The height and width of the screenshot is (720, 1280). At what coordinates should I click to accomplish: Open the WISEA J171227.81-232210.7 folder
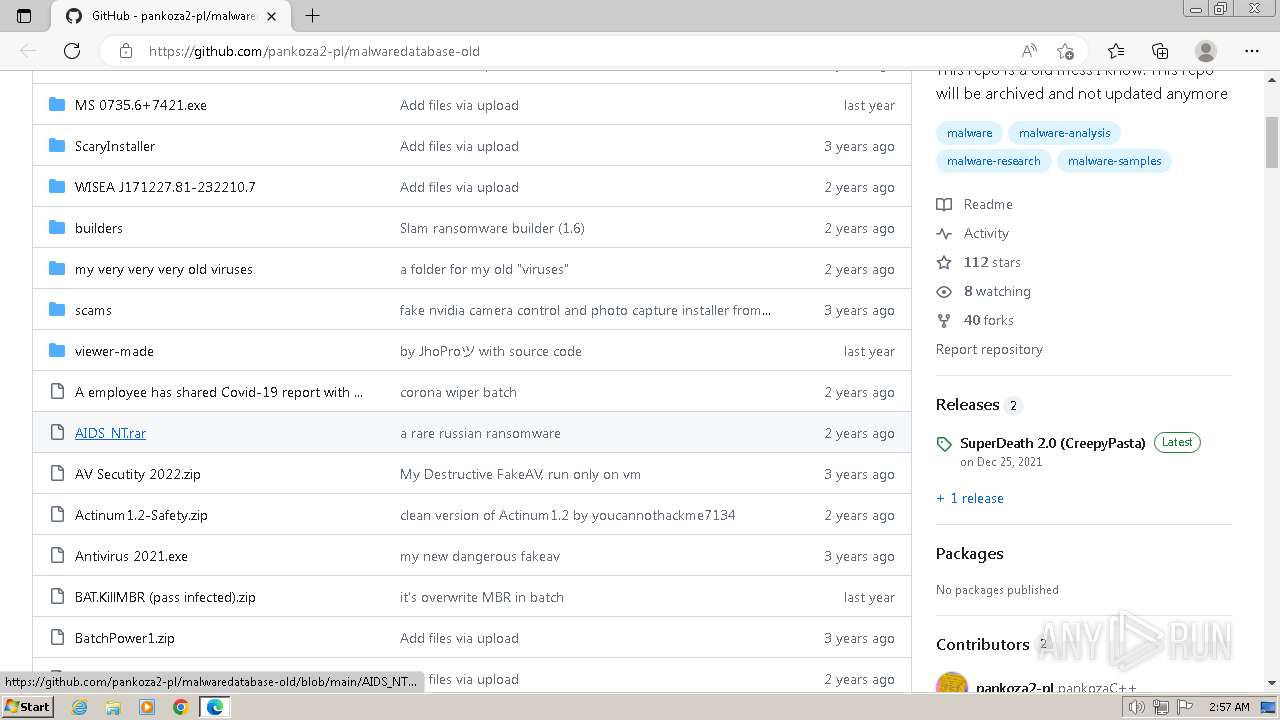[165, 187]
